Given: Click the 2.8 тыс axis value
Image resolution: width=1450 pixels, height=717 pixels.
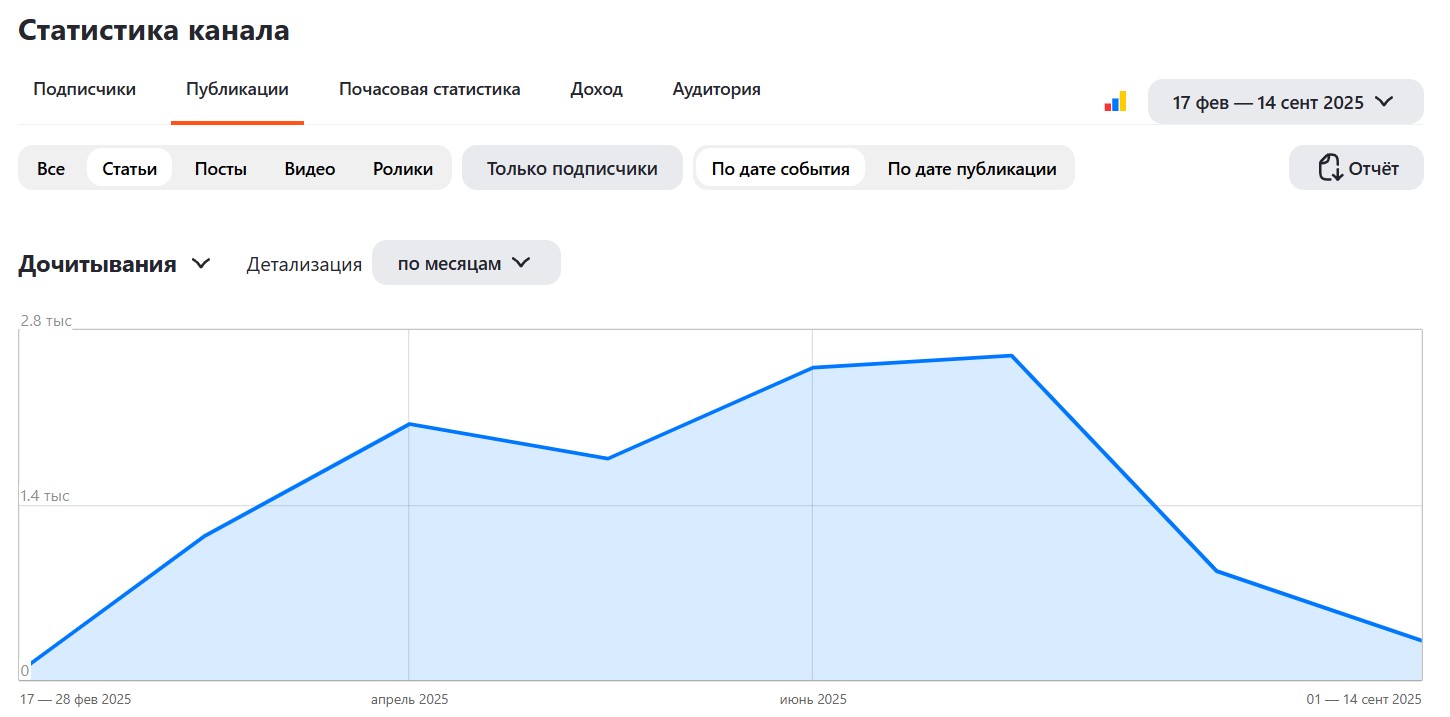Looking at the screenshot, I should pyautogui.click(x=46, y=320).
